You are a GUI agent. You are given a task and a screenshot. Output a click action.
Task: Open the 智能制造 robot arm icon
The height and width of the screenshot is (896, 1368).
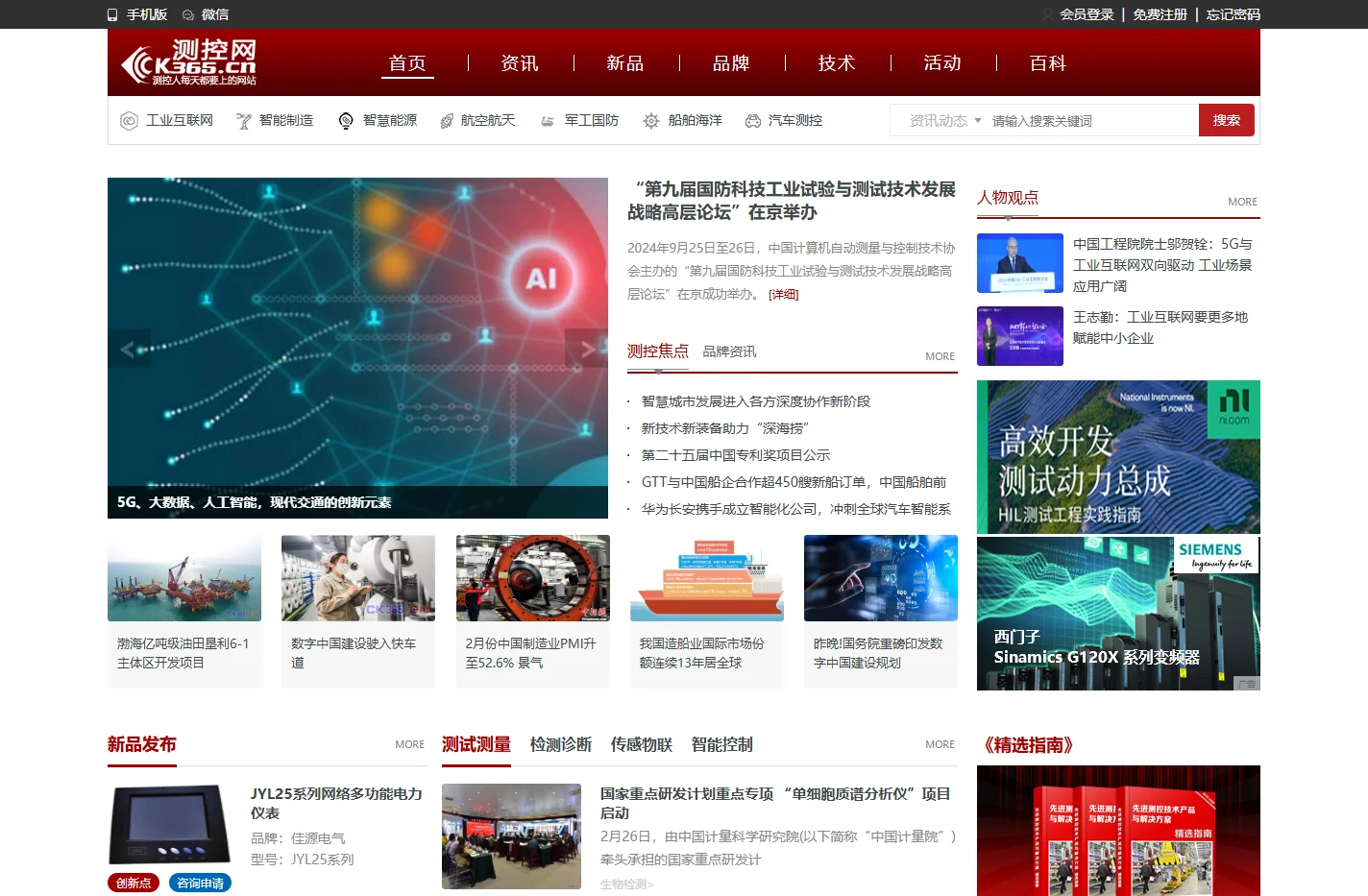pyautogui.click(x=244, y=120)
